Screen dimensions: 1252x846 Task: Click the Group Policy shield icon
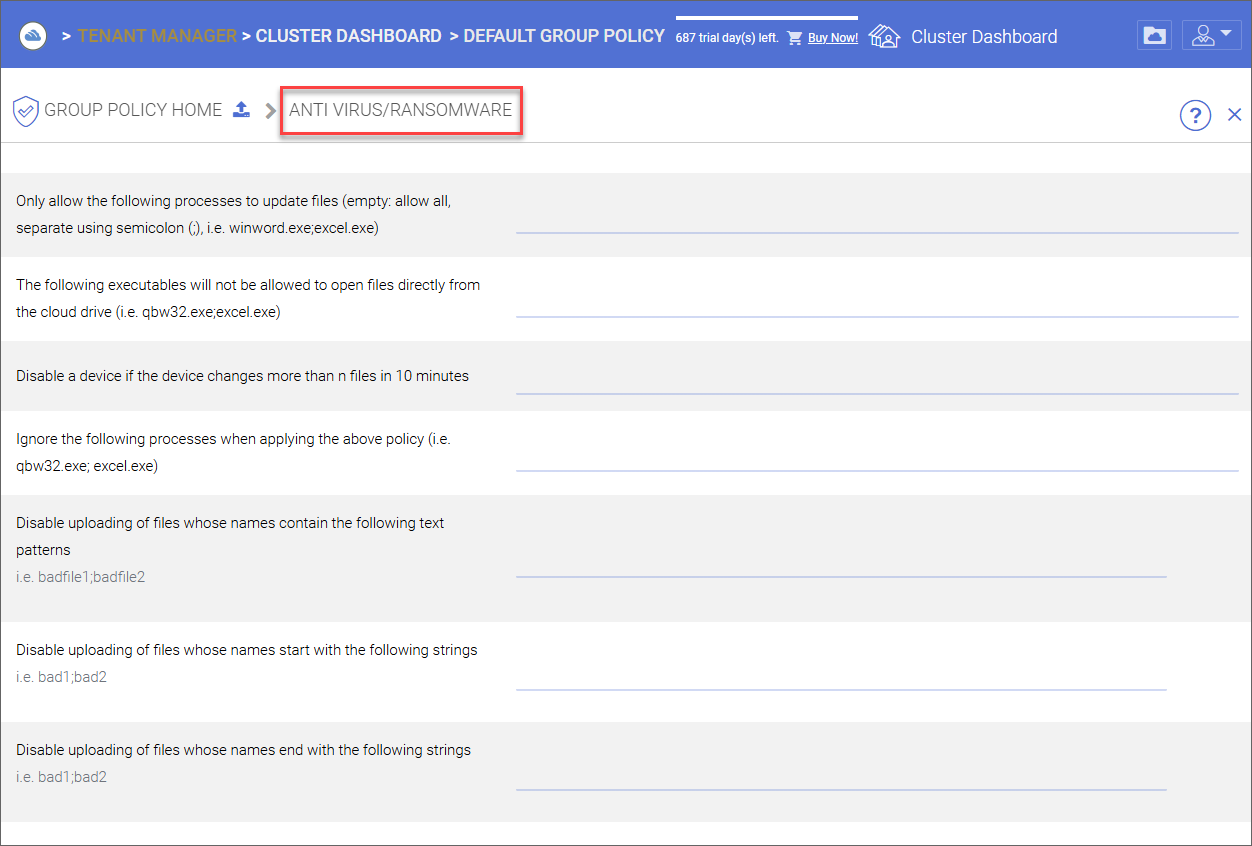coord(26,111)
